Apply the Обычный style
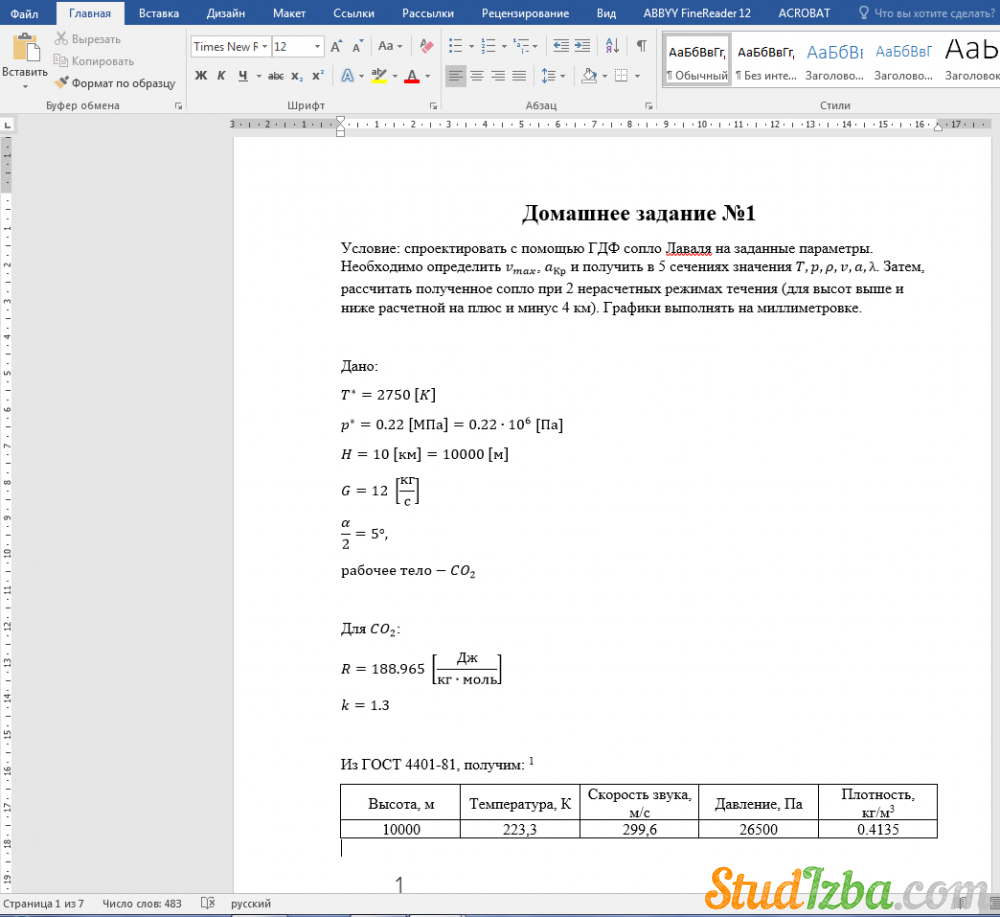Viewport: 1000px width, 917px height. 697,60
